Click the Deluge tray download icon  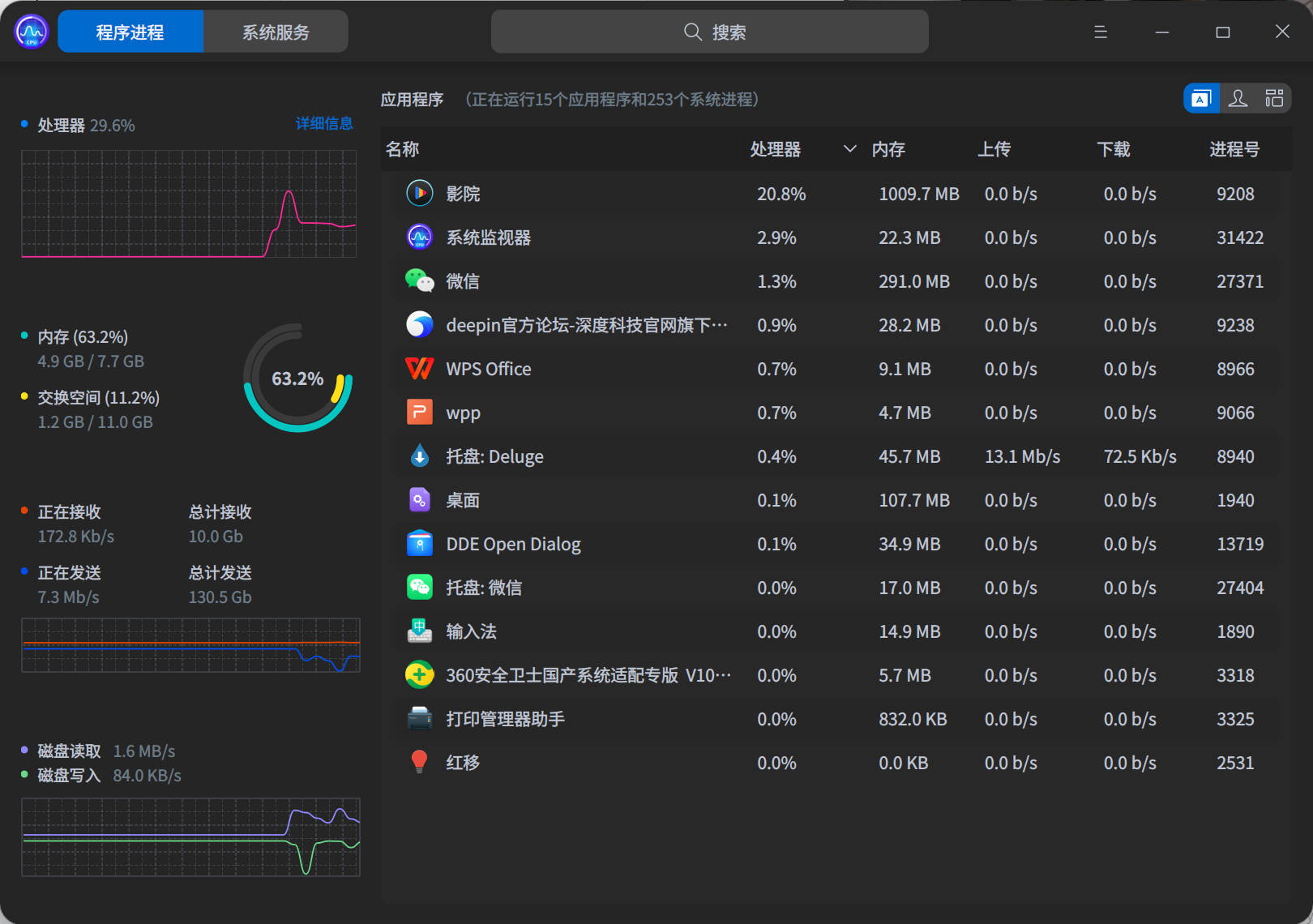[x=419, y=456]
